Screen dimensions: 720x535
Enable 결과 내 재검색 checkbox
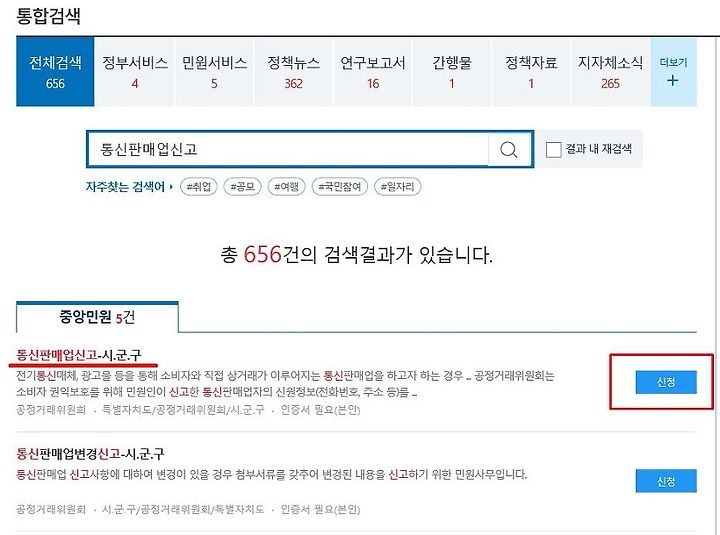click(553, 149)
